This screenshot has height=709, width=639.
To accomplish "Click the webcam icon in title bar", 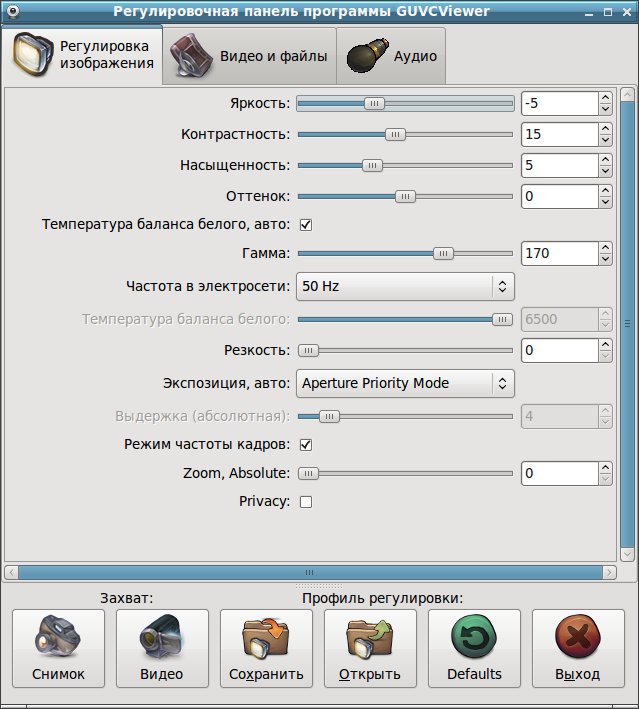I will coord(13,11).
